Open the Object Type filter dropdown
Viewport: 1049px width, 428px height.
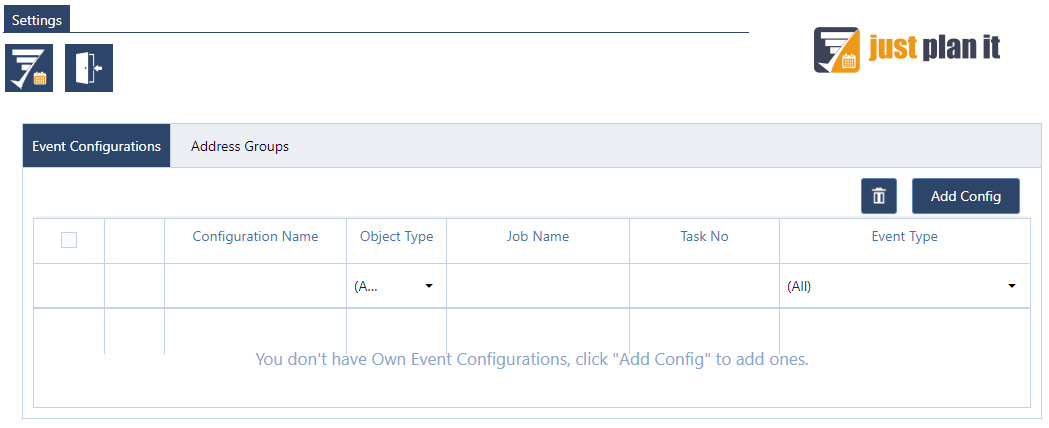click(x=396, y=286)
